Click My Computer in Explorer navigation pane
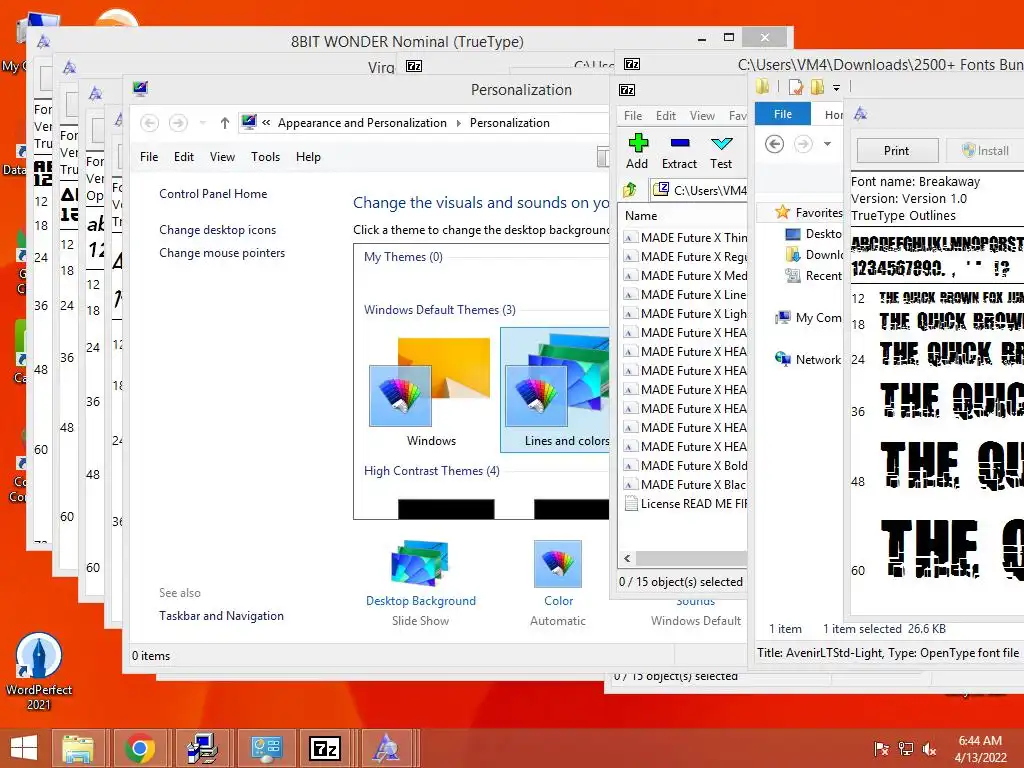Screen dimensions: 1024x768 (808, 318)
